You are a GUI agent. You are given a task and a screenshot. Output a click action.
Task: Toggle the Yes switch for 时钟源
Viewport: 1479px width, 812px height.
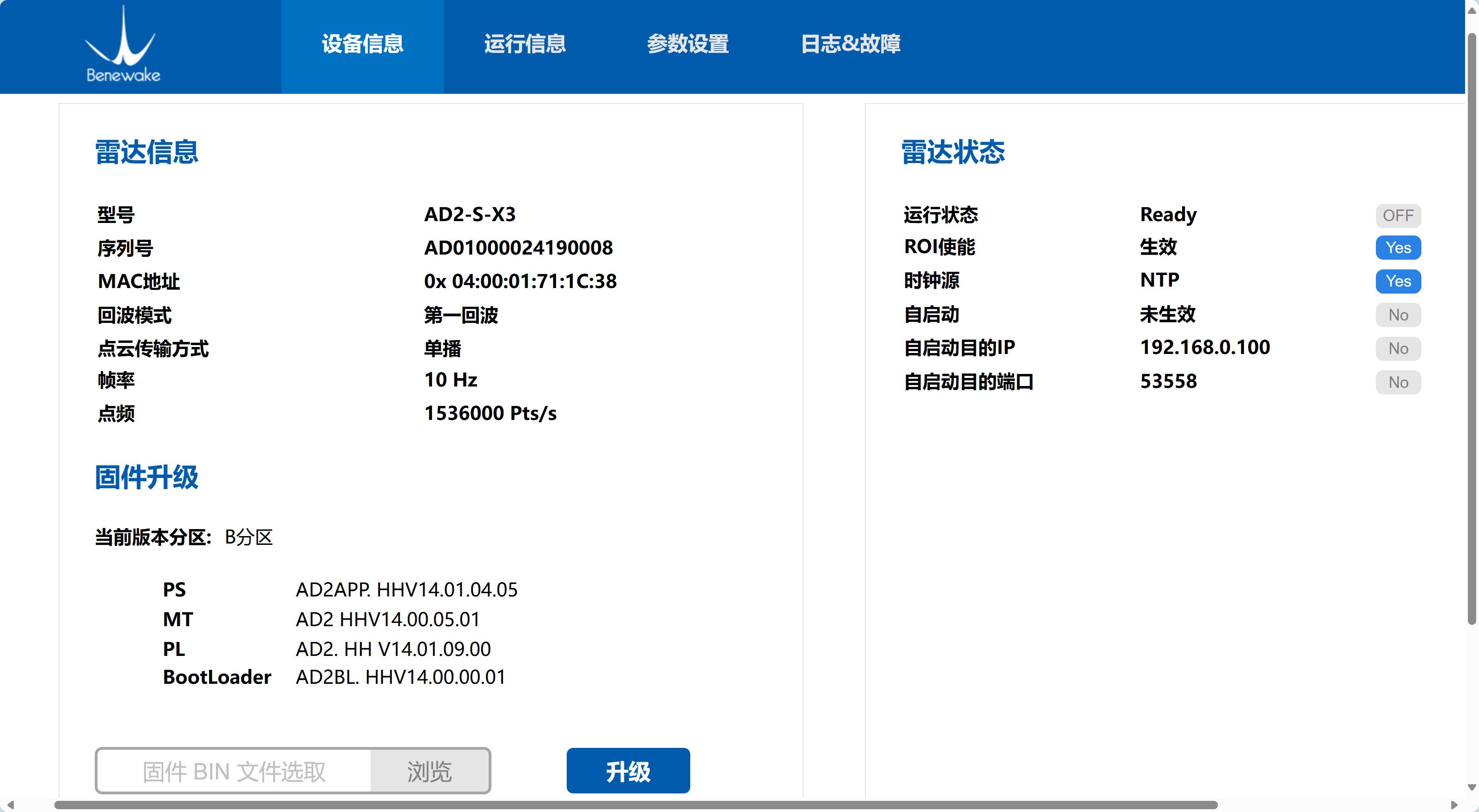1398,282
